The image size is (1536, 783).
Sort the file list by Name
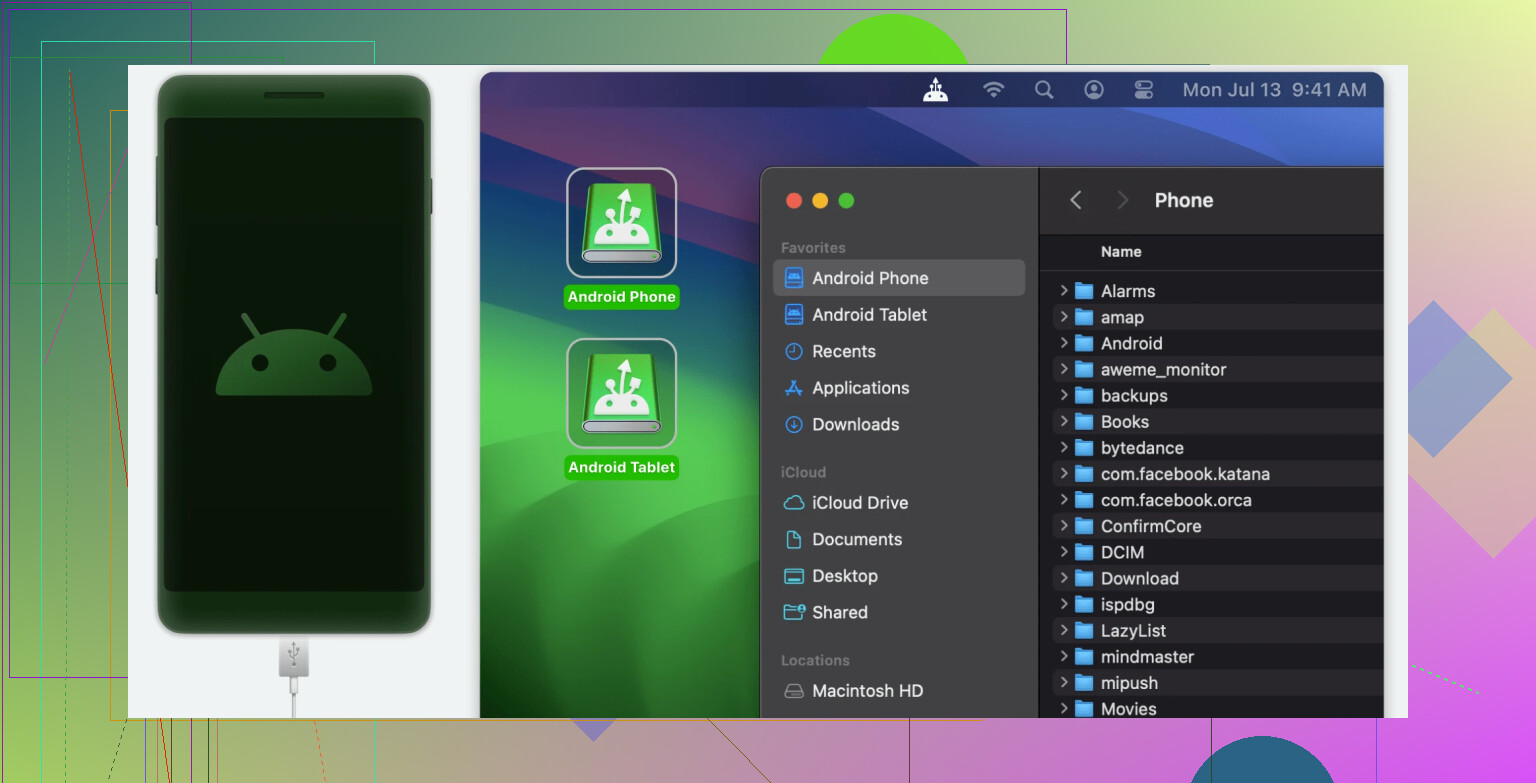[x=1121, y=252]
